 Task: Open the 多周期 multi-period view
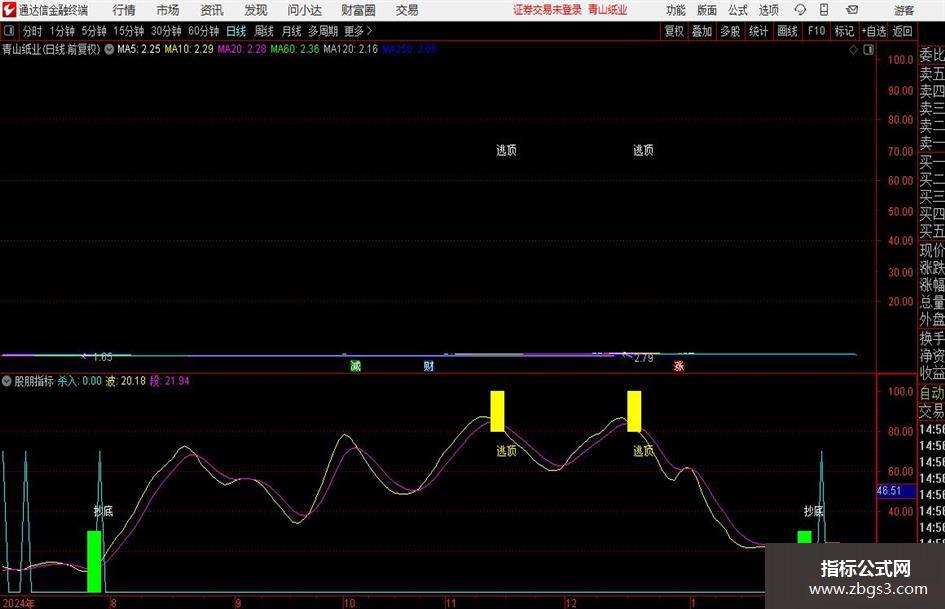(x=323, y=31)
